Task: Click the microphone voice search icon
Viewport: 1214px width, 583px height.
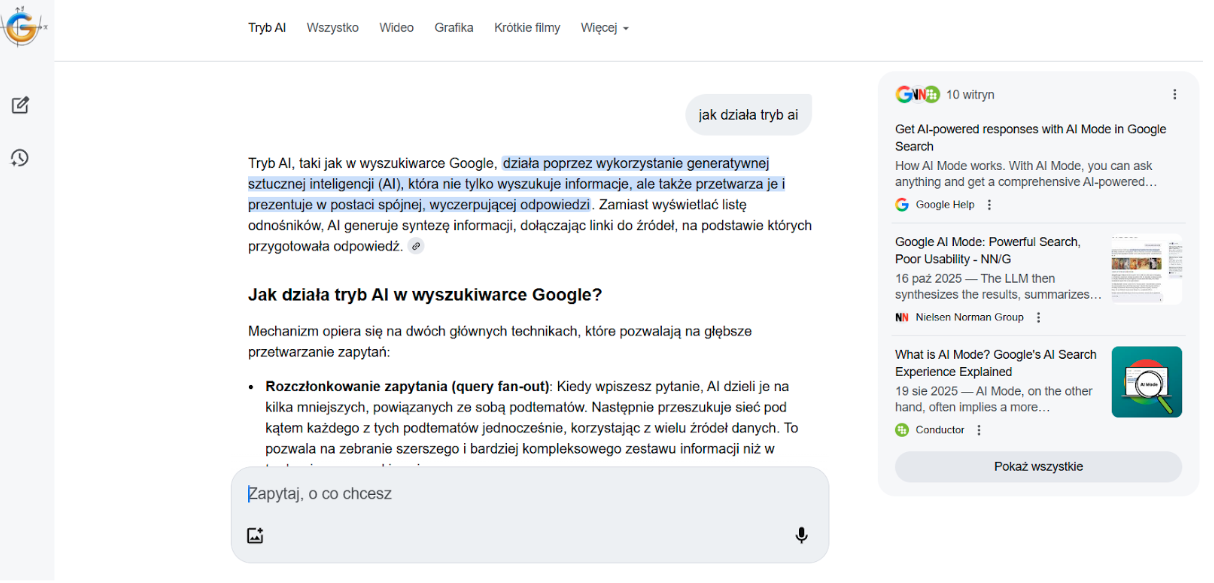Action: [801, 535]
